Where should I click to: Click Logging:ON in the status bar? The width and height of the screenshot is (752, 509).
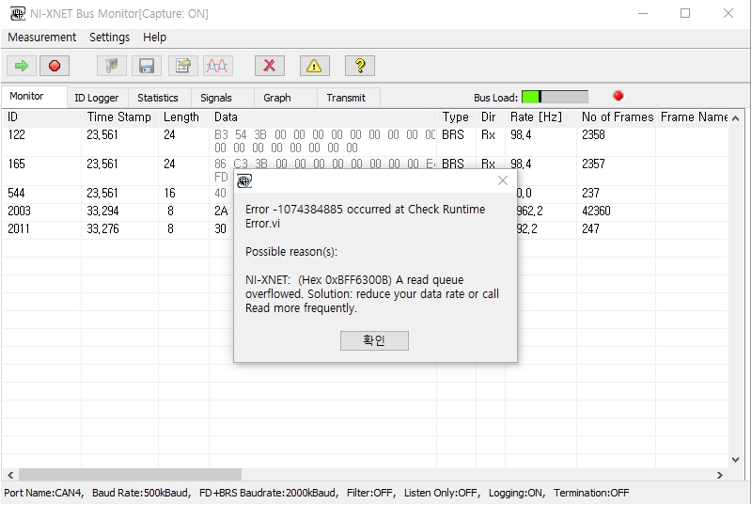point(517,493)
